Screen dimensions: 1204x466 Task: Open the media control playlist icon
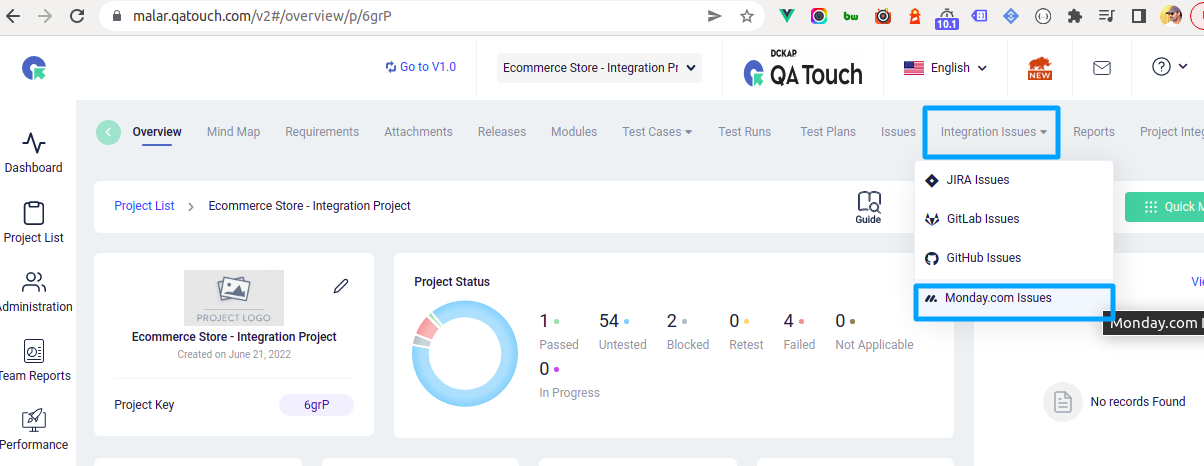click(1106, 16)
